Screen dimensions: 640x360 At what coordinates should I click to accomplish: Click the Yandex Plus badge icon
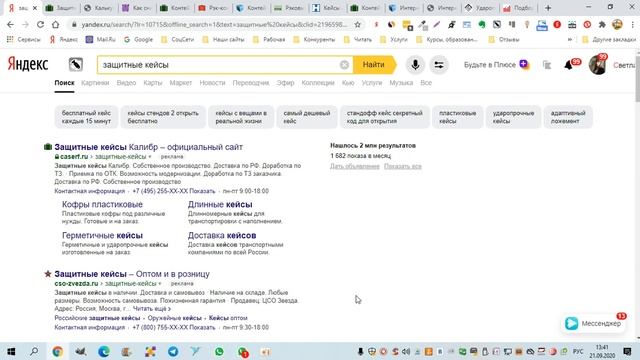click(524, 64)
